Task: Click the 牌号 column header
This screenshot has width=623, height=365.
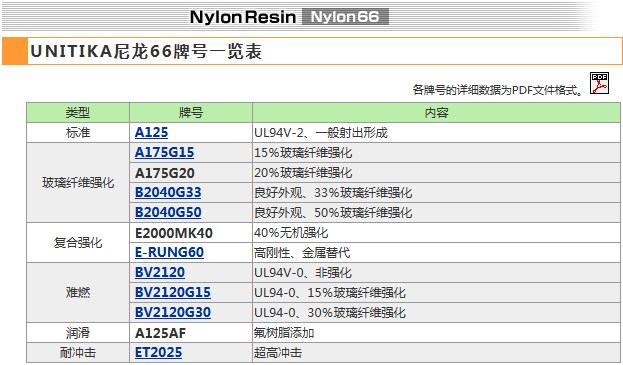Action: [x=191, y=113]
